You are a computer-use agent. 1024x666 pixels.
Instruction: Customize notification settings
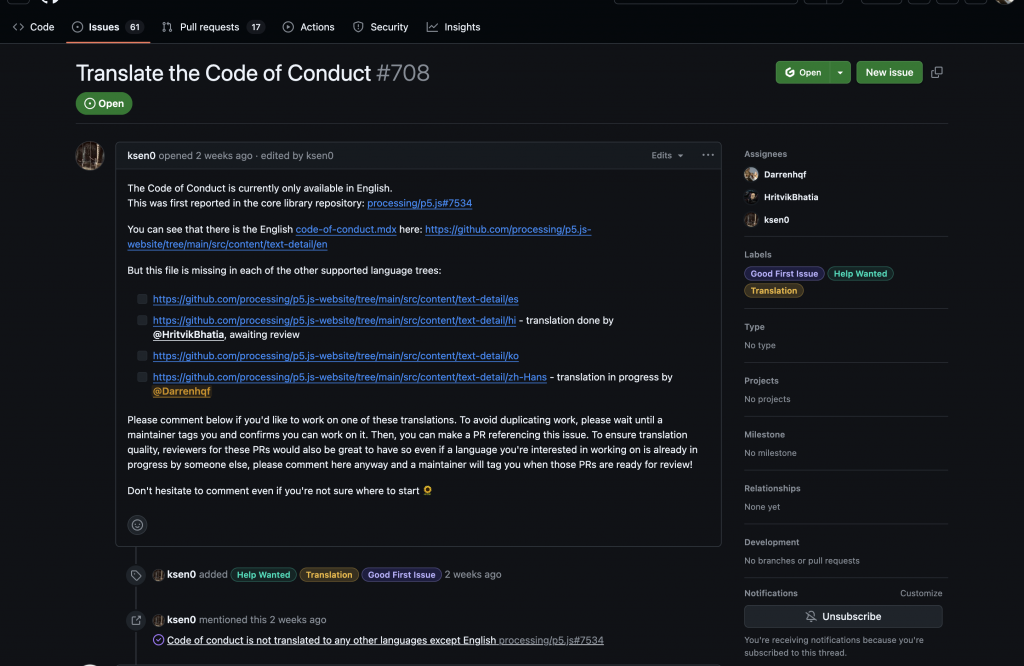(921, 593)
